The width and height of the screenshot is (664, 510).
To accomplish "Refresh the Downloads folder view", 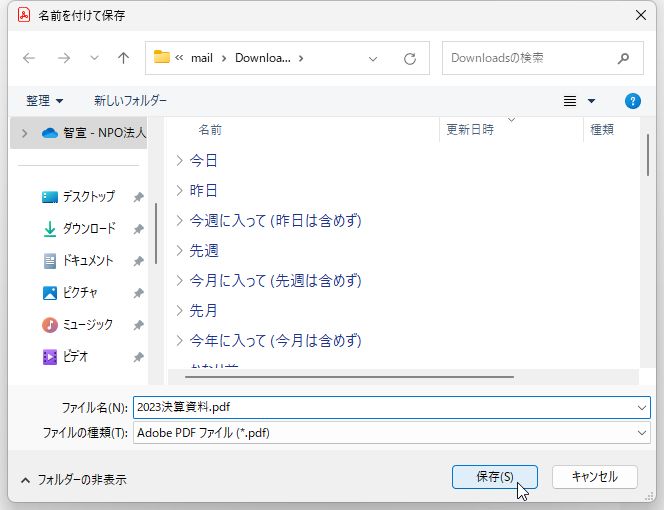I will point(409,58).
